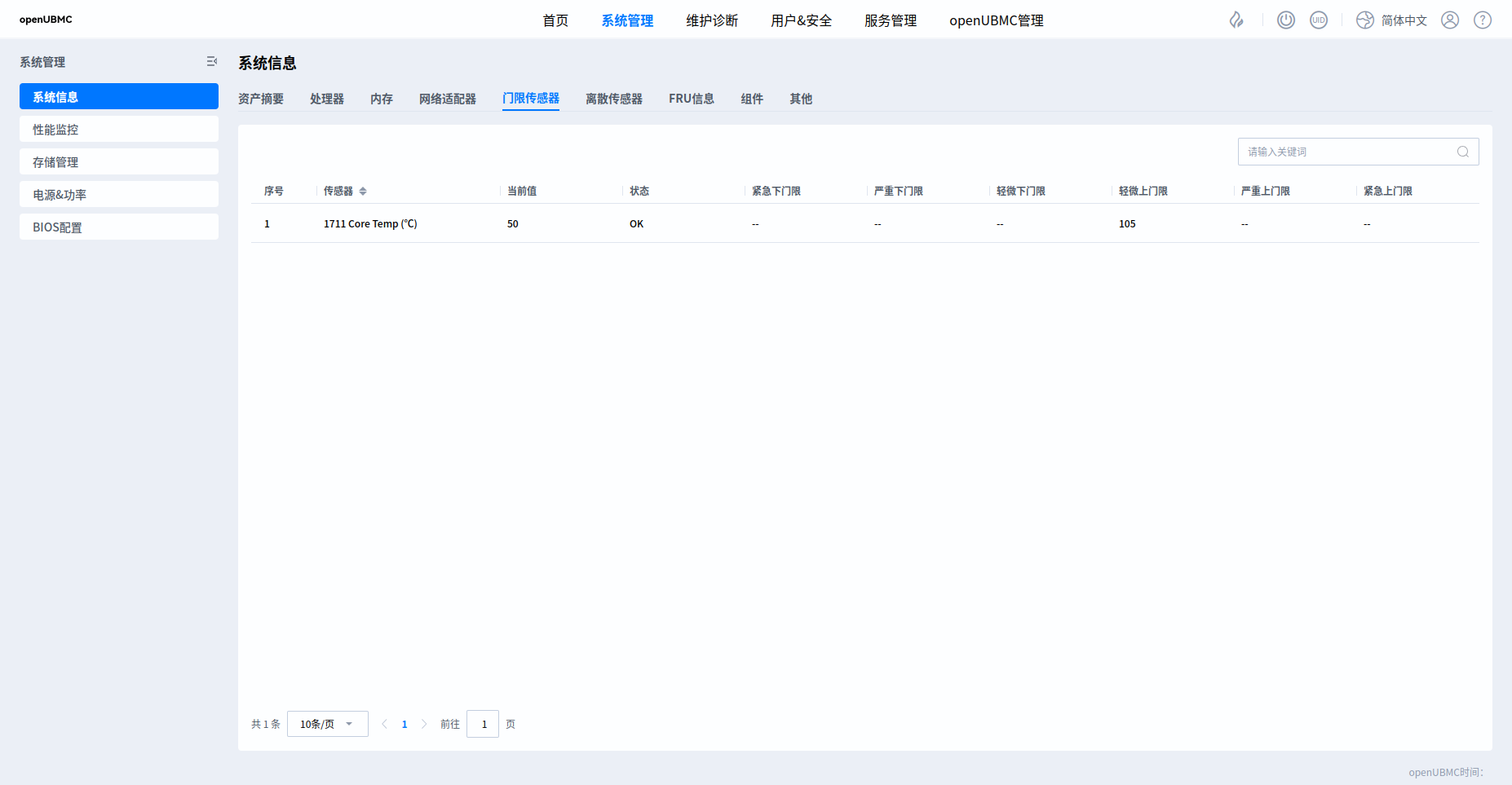Open 电源&功率 sidebar item
Screen dimensions: 1512x785
coord(119,195)
